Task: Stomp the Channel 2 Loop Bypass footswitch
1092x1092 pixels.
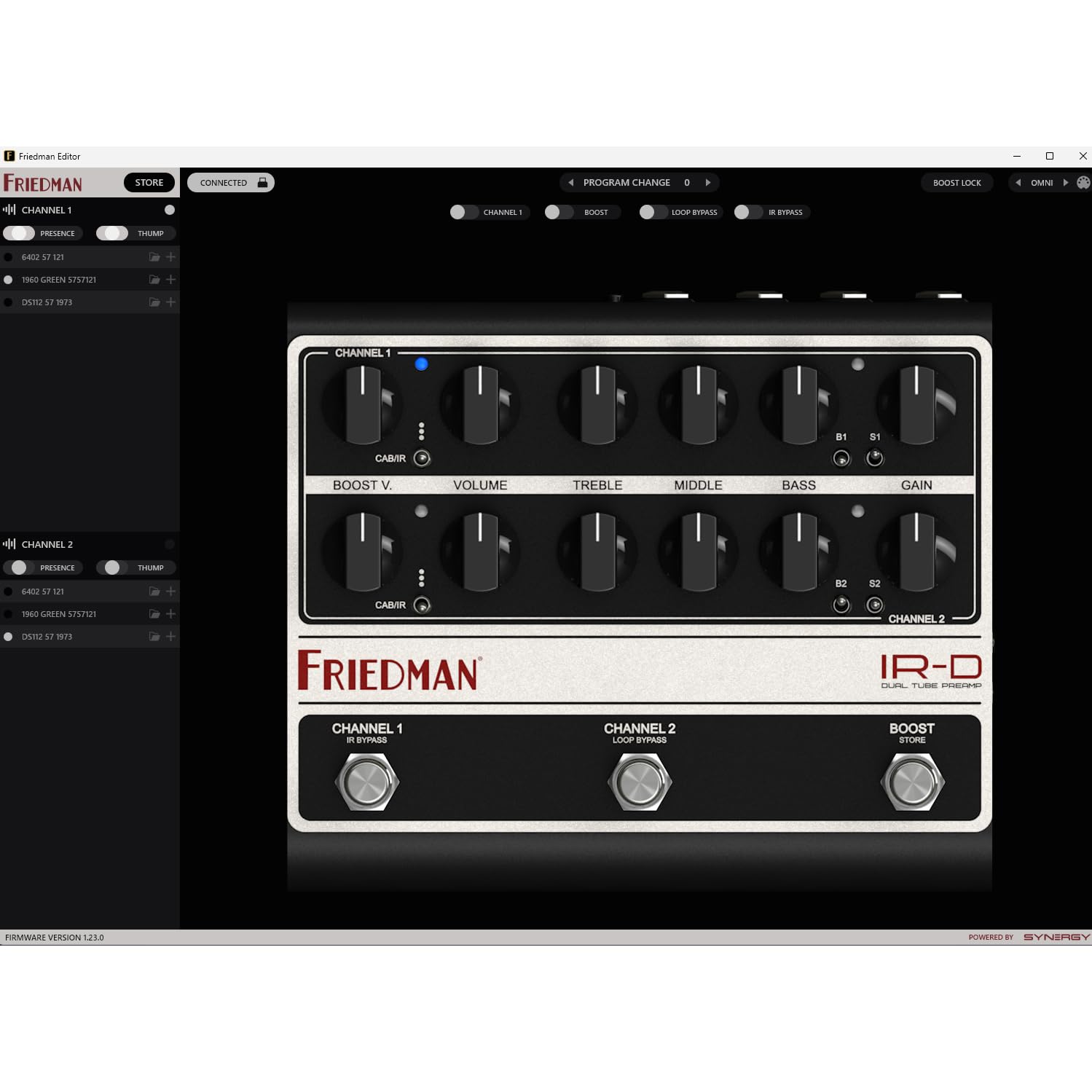Action: [x=640, y=782]
